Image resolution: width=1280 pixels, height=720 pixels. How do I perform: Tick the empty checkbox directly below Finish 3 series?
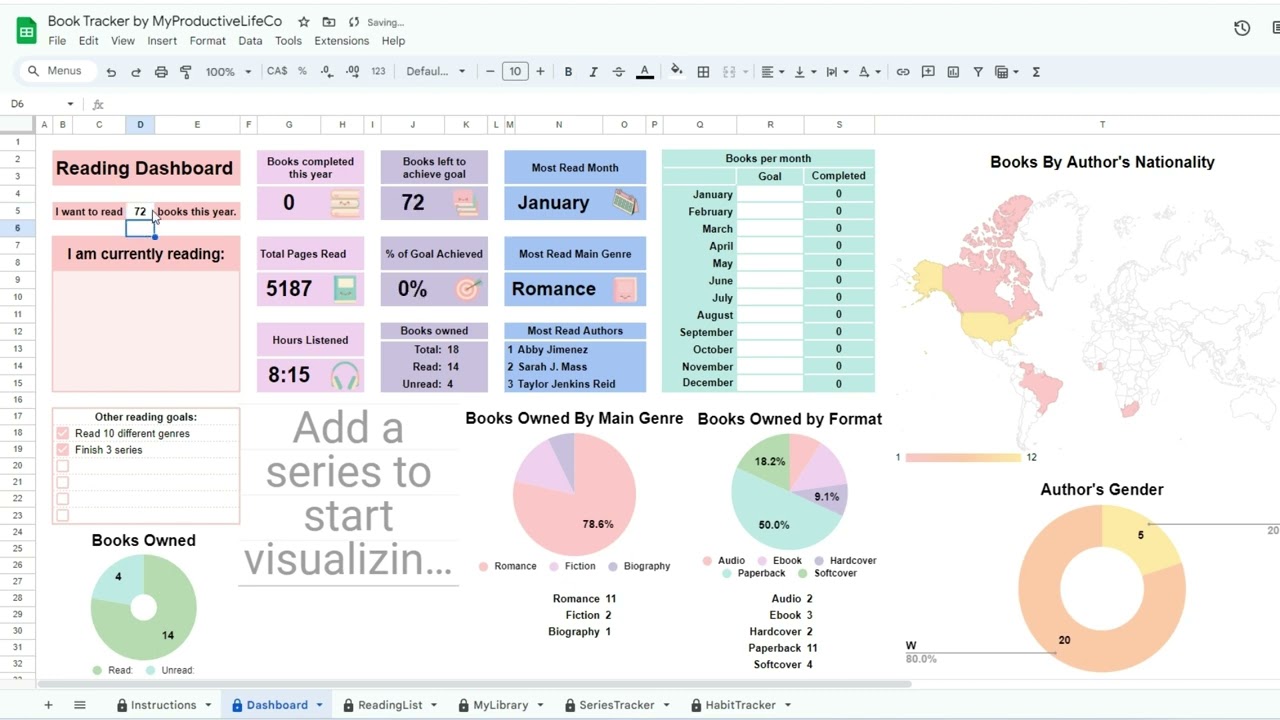(x=63, y=466)
